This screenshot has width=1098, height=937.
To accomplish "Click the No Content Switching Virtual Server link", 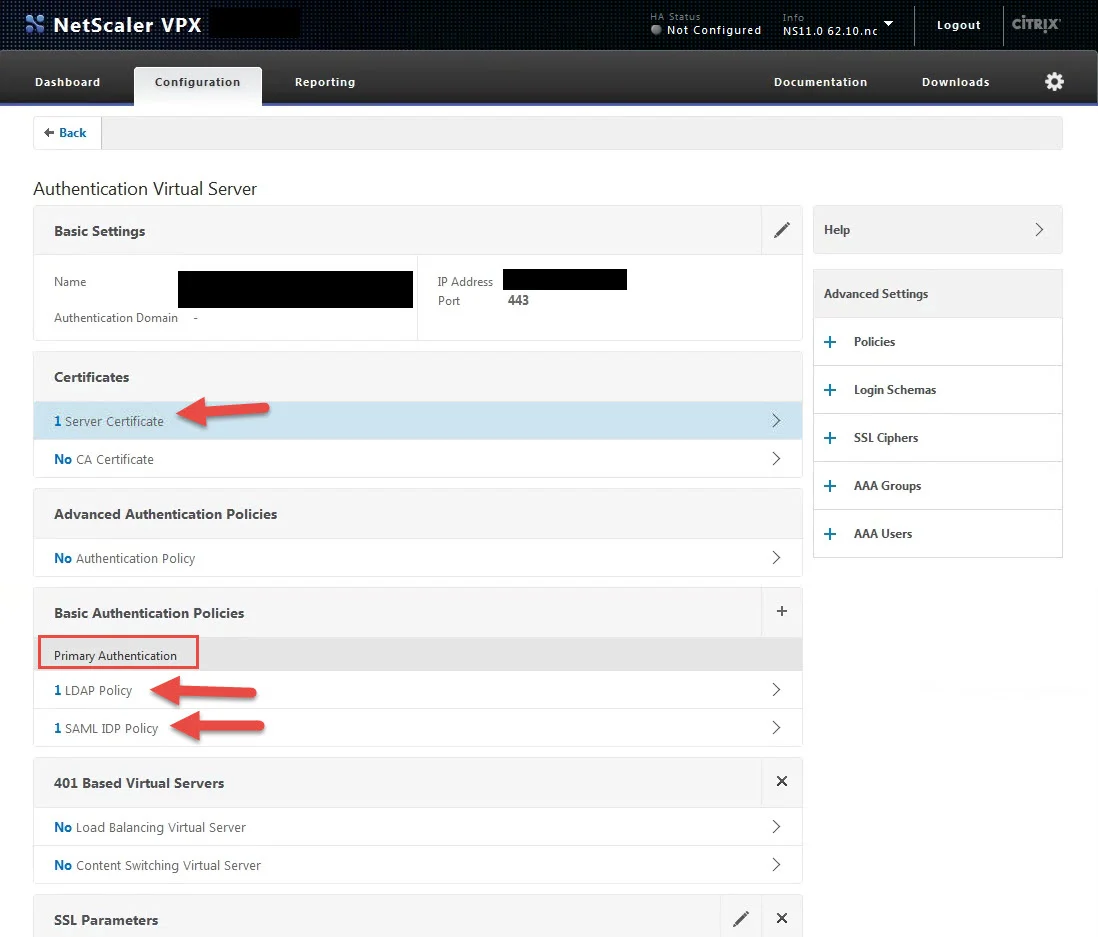I will [x=158, y=866].
